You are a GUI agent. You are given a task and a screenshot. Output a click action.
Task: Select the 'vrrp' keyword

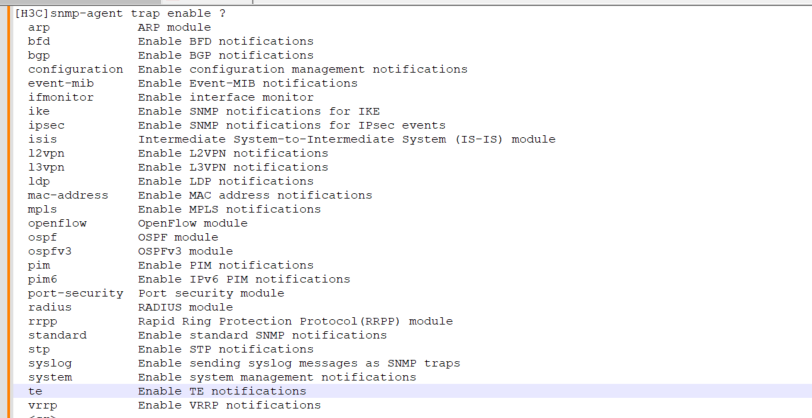42,405
